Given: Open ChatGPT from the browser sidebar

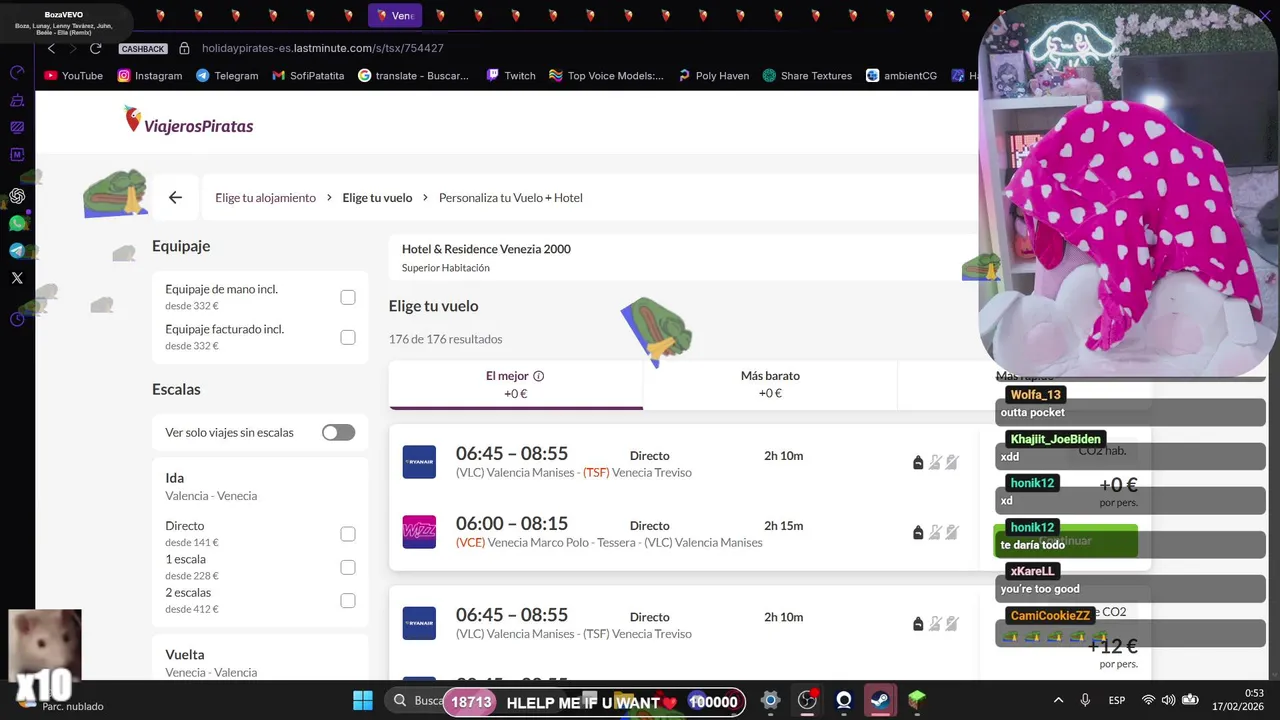Looking at the screenshot, I should (x=17, y=196).
